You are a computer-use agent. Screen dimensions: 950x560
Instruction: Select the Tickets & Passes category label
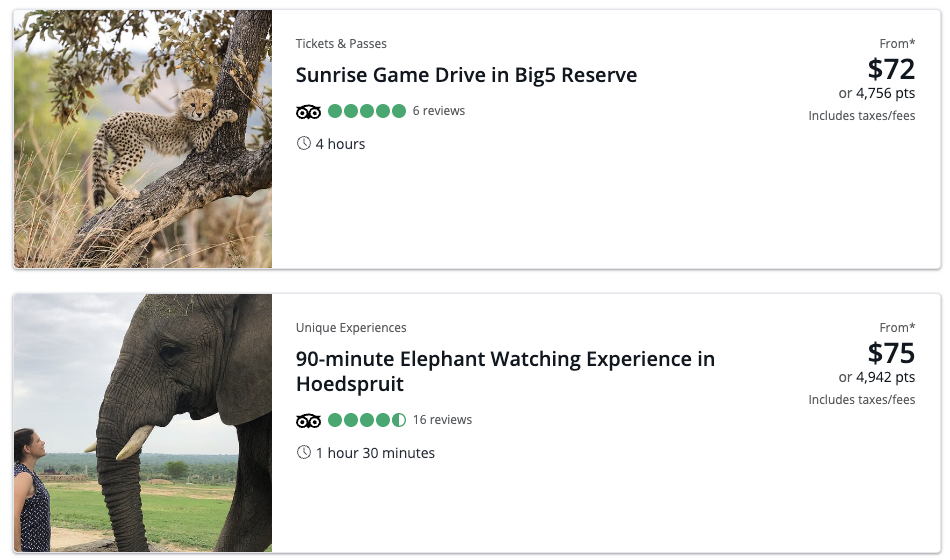click(341, 44)
